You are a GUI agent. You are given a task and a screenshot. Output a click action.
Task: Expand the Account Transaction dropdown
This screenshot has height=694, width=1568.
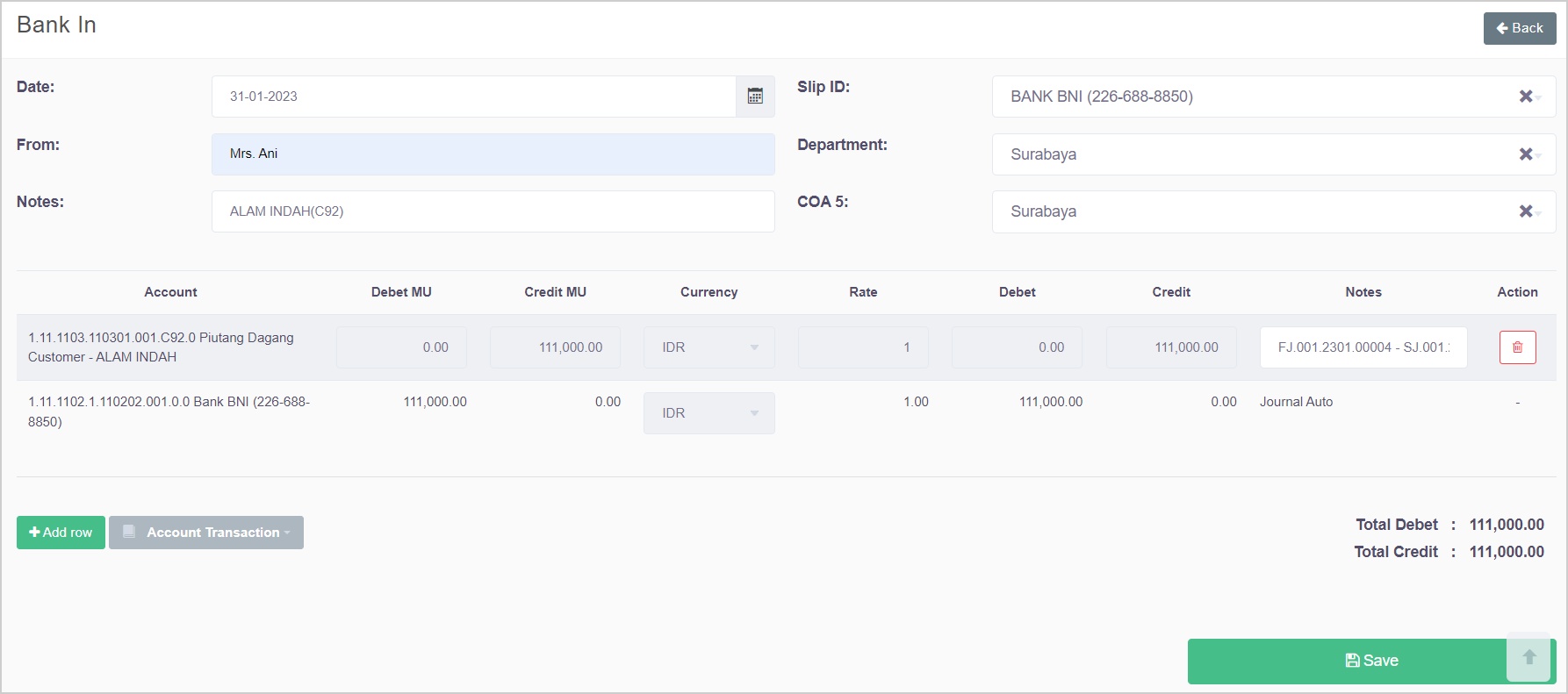tap(206, 533)
